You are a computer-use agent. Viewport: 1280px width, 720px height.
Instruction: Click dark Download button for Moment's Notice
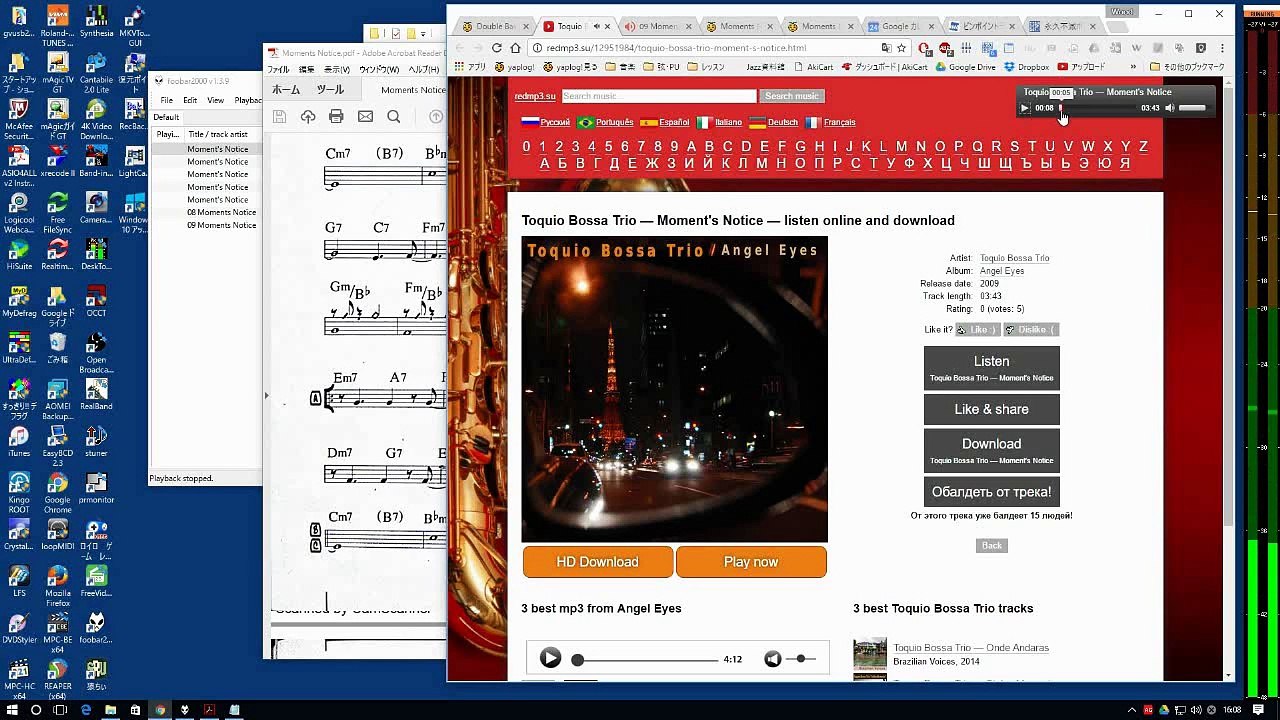coord(991,451)
